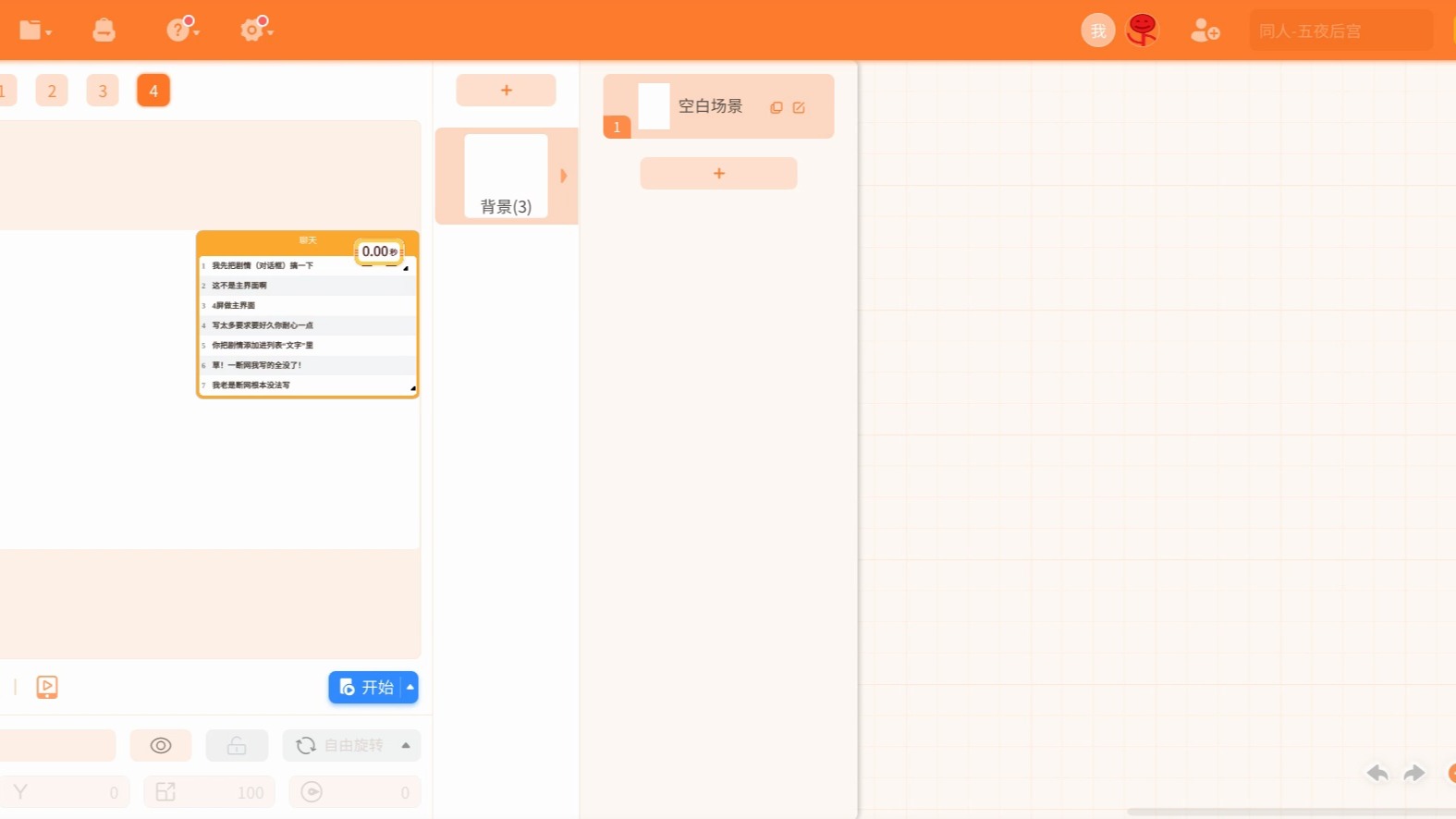Click the blue 开始 run button

tap(367, 687)
